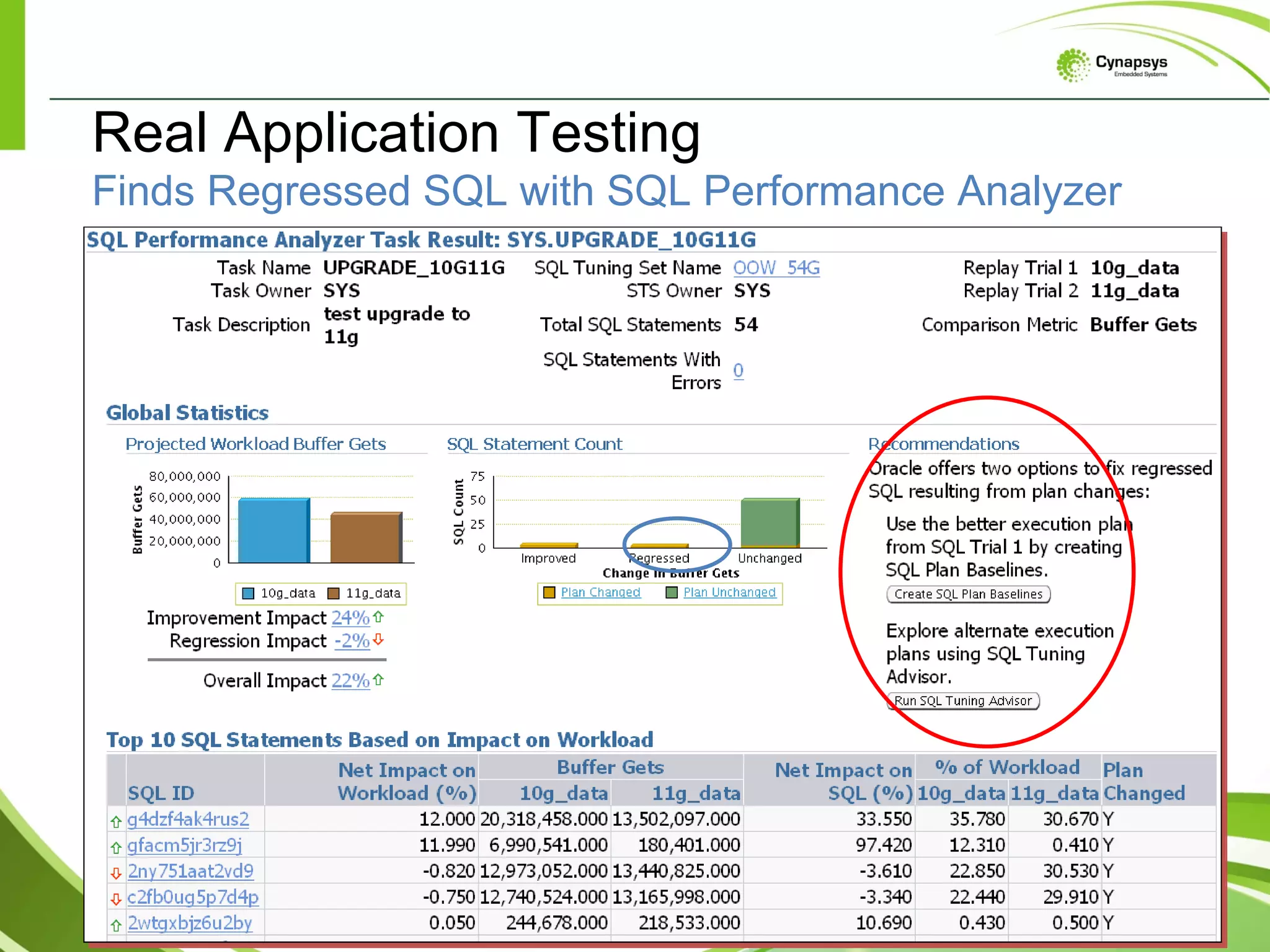Click the blue 10g_data bar in the chart
The image size is (1270, 952).
274,531
